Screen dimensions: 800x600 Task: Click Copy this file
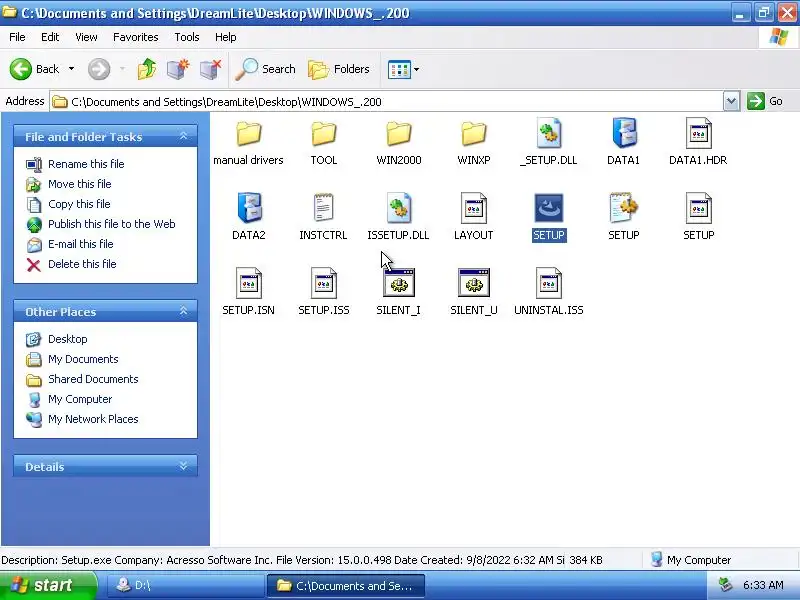pos(68,204)
